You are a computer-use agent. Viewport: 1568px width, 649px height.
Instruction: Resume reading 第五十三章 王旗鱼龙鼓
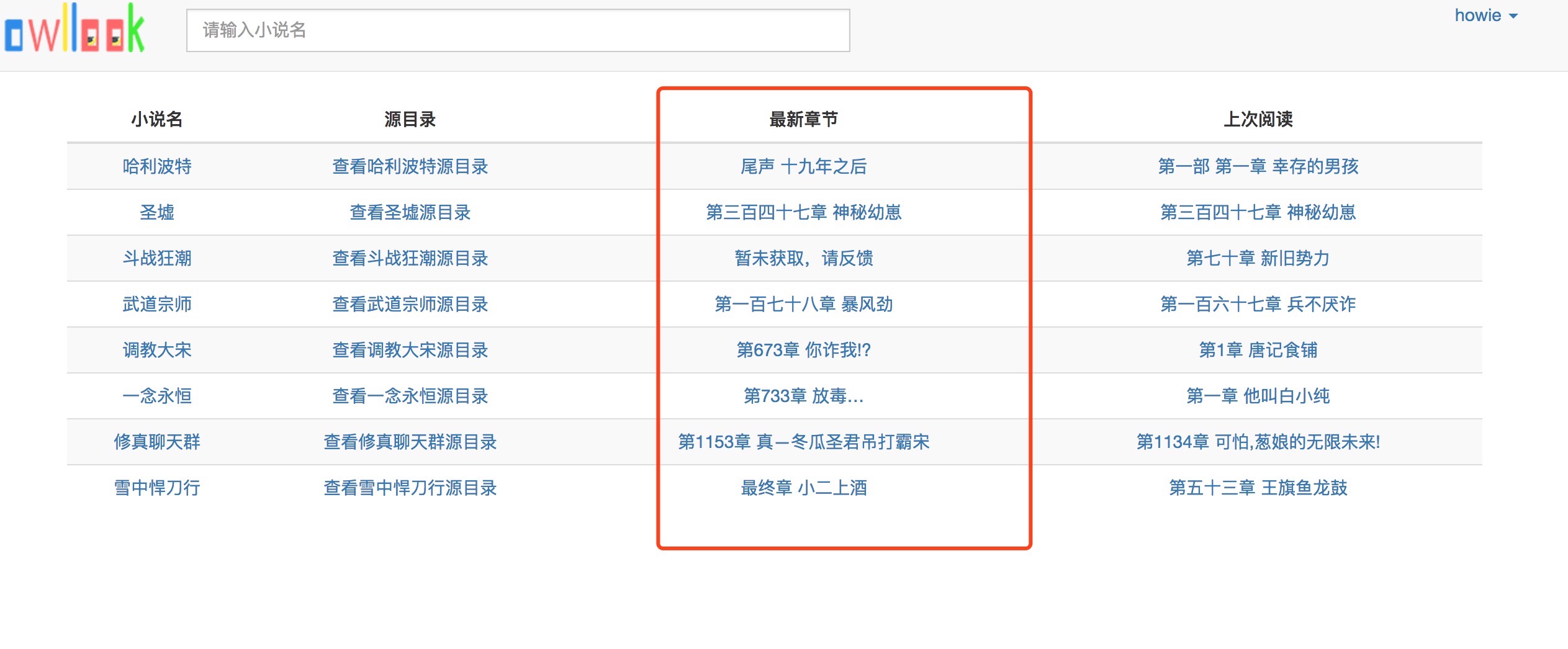(x=1258, y=488)
